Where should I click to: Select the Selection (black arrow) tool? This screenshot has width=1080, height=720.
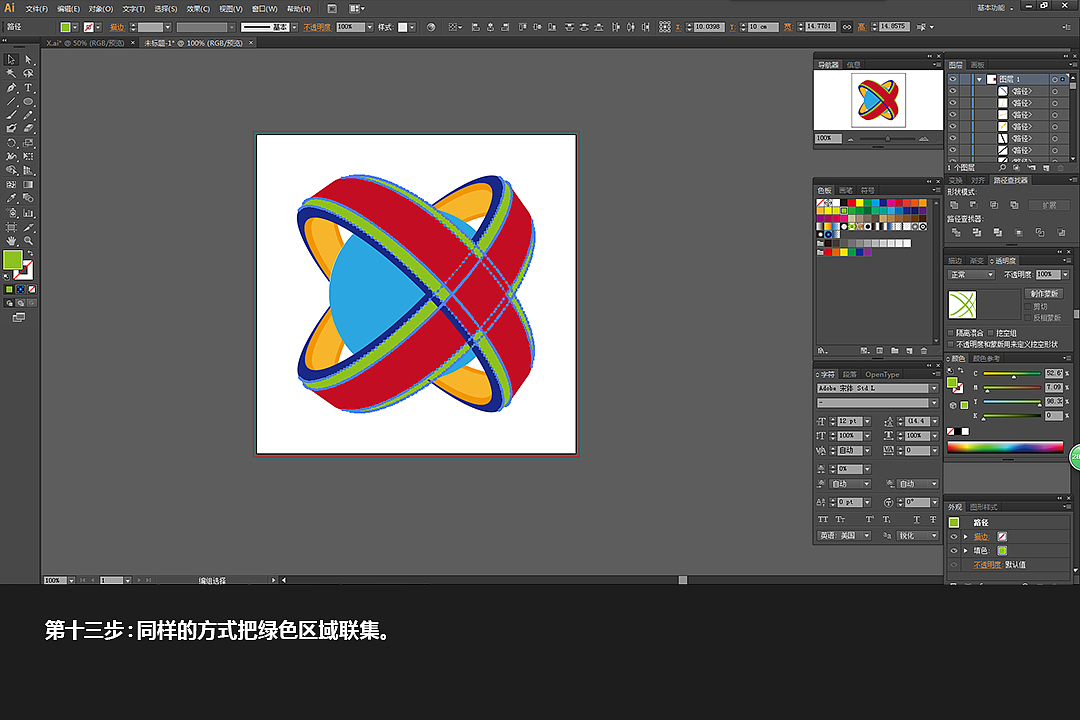point(11,59)
